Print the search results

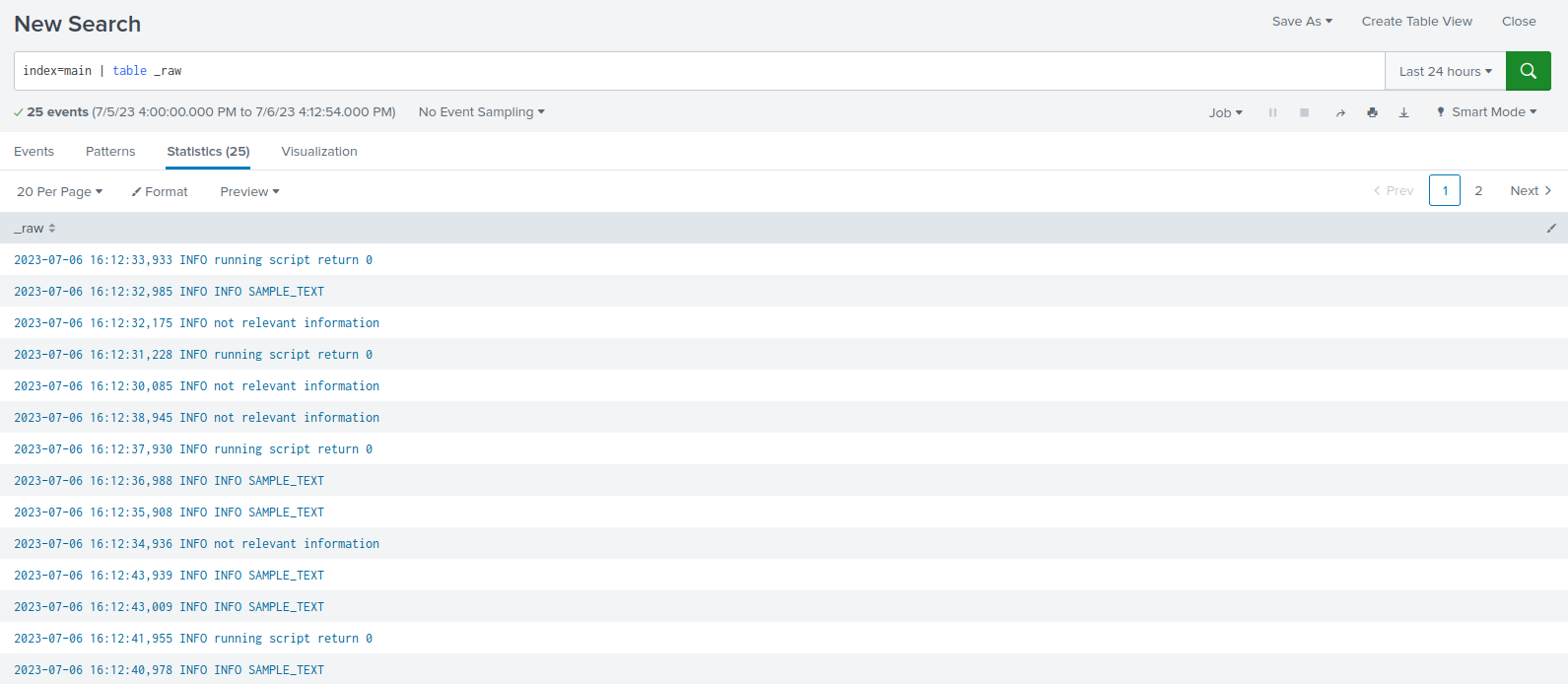(1372, 112)
